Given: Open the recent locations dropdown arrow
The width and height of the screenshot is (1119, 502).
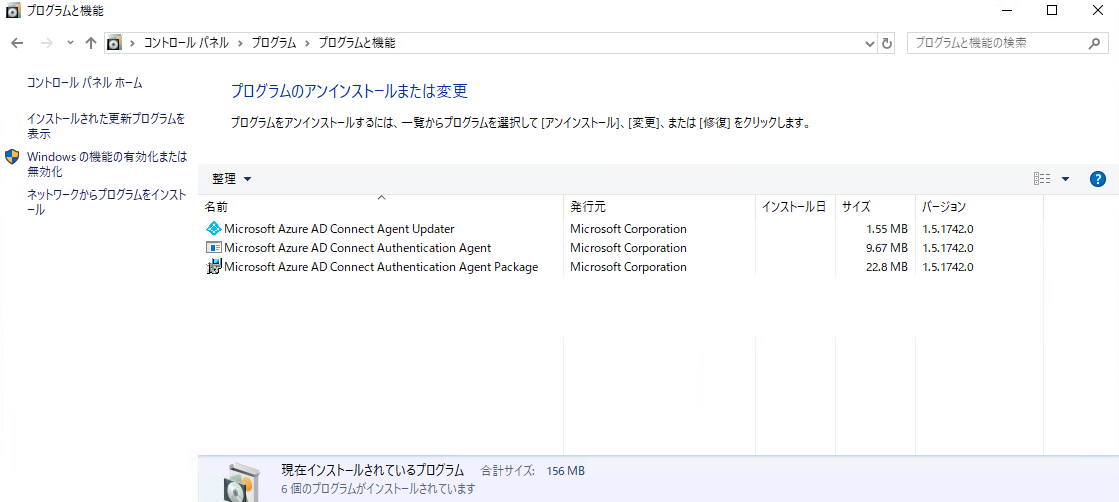Looking at the screenshot, I should coord(70,43).
